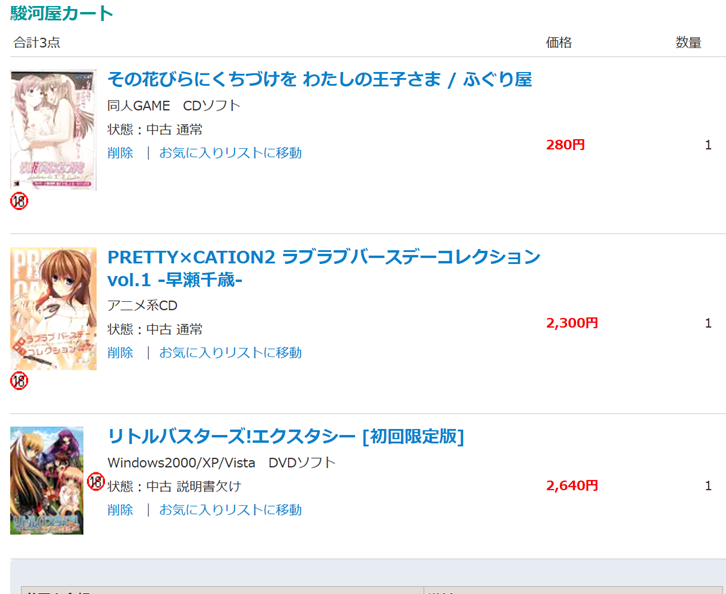726x594 pixels.
Task: Delete the 280円 item with 削除
Action: (x=120, y=153)
